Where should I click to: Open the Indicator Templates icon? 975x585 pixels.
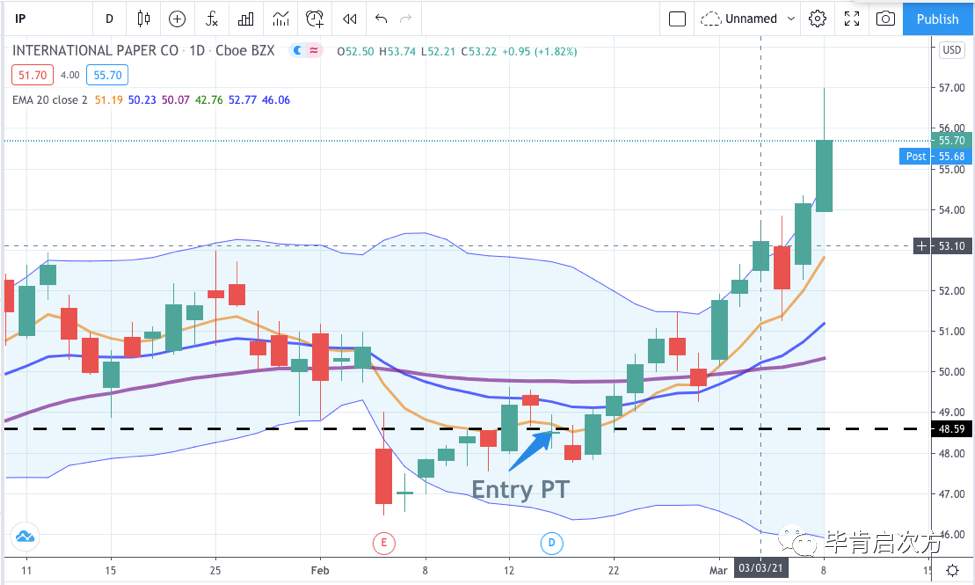280,19
